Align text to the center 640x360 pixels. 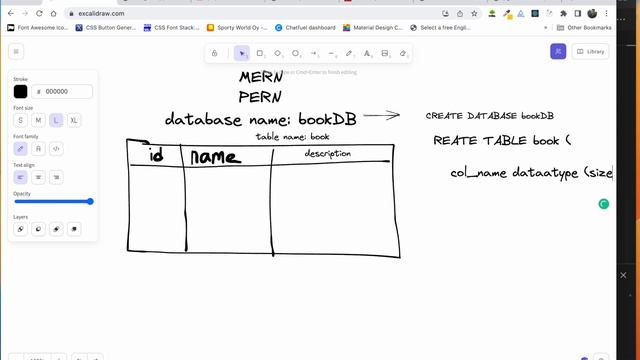[38, 178]
